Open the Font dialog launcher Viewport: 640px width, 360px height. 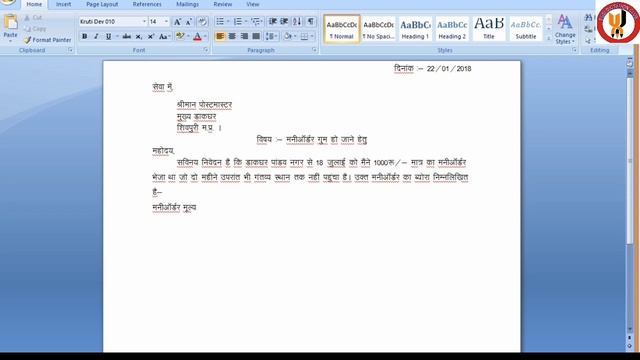206,50
